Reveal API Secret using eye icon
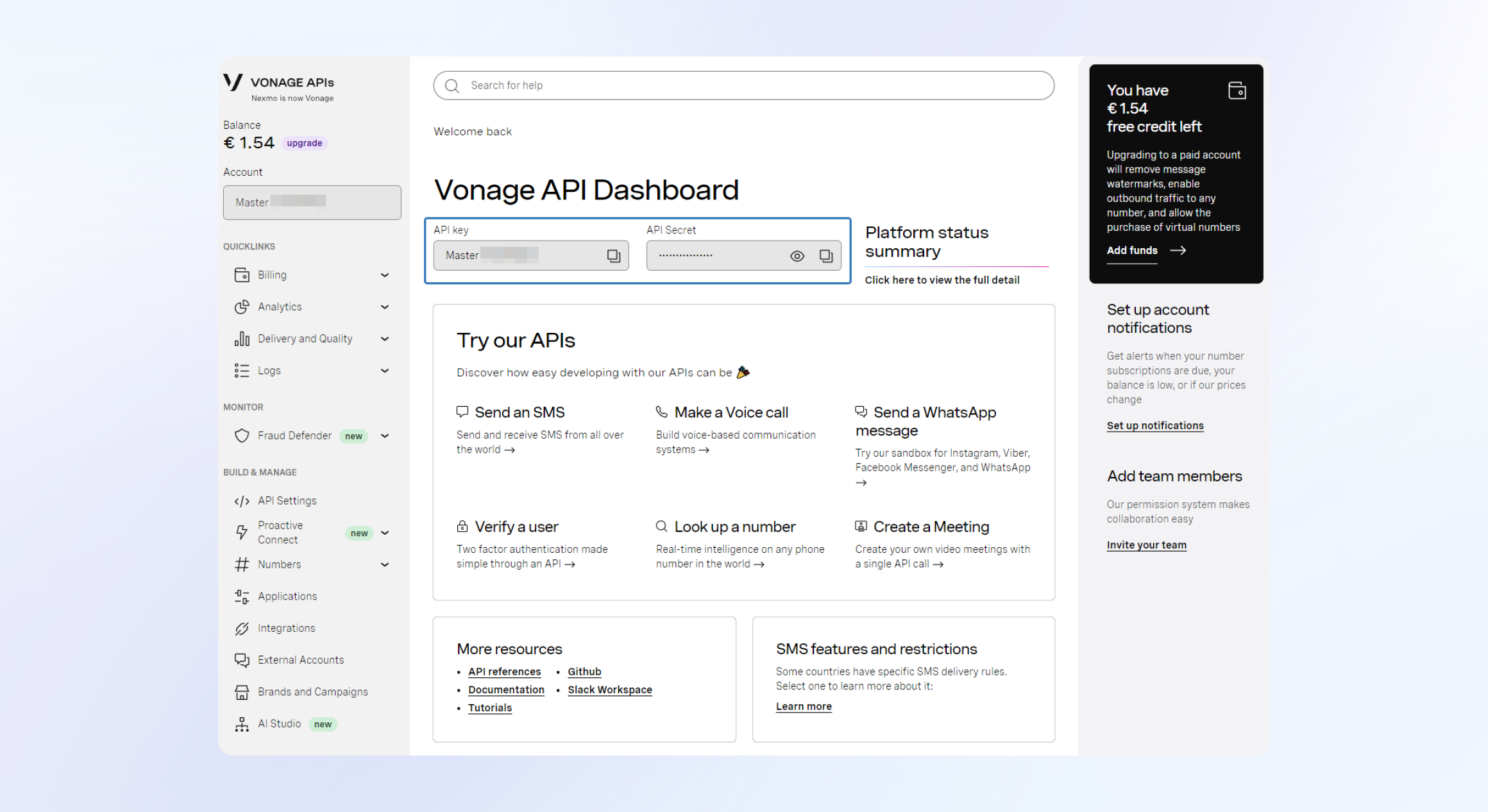Screen dimensions: 1488x812 797,256
